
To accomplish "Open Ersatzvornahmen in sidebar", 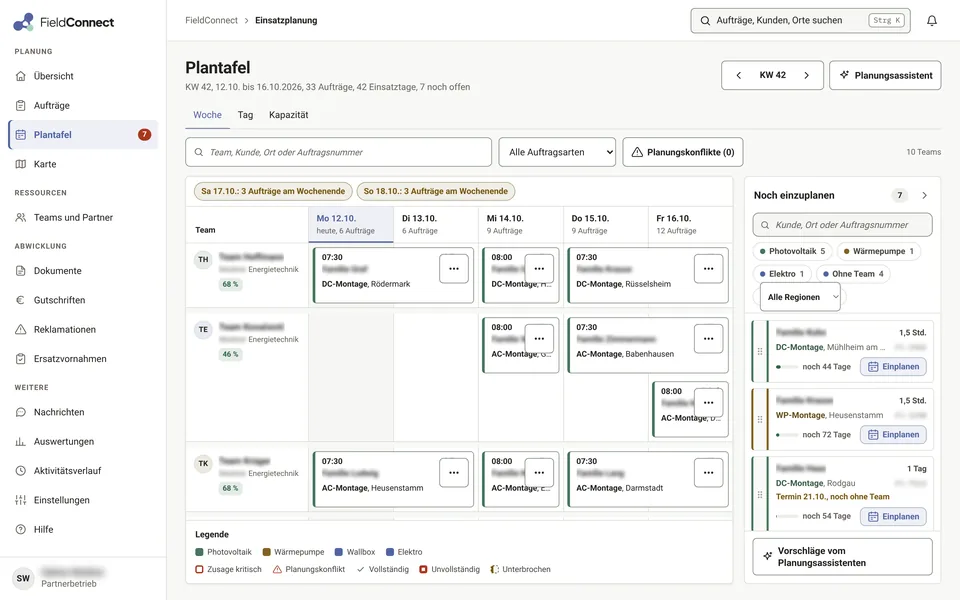I will 83,359.
